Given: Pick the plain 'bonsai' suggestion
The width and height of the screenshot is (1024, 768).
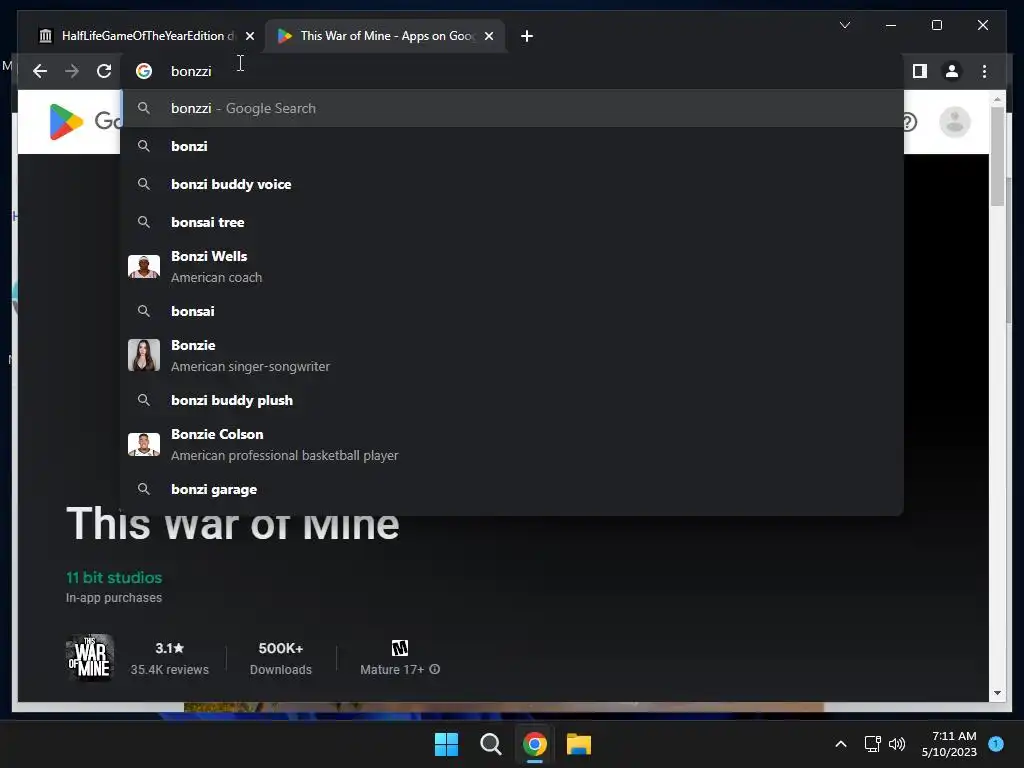Looking at the screenshot, I should point(512,311).
